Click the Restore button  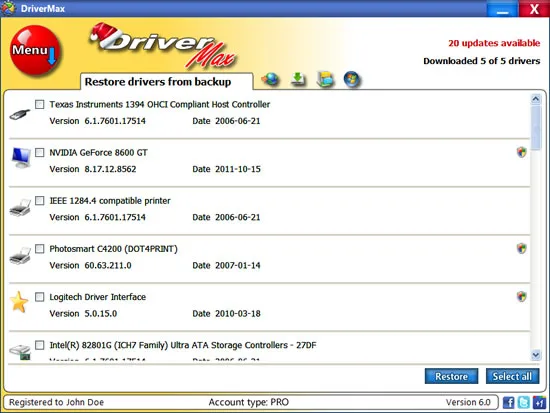(451, 376)
